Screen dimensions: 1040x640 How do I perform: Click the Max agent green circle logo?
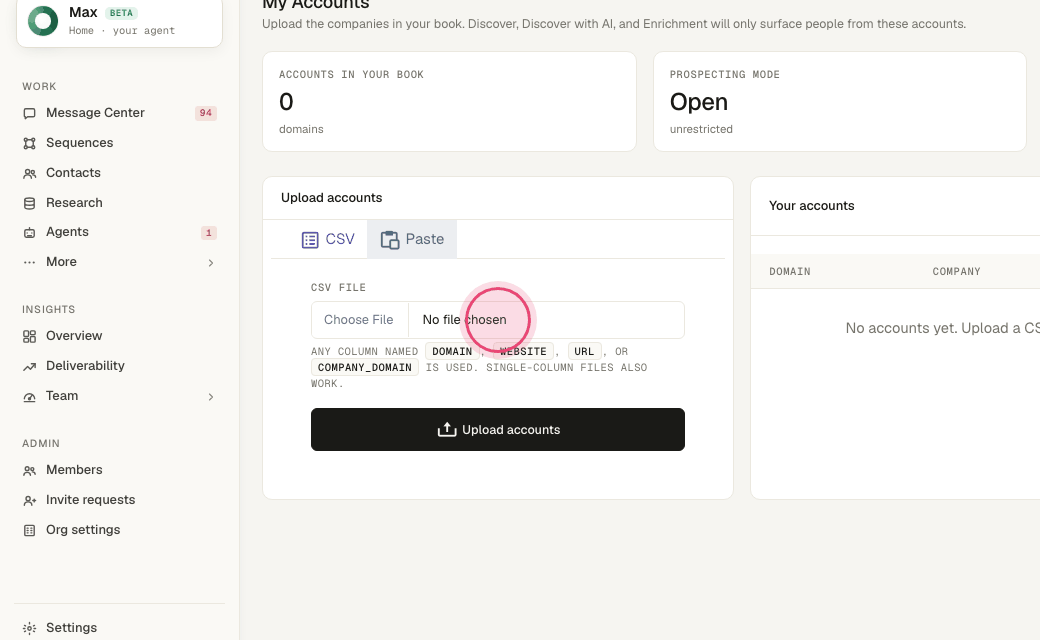coord(43,21)
